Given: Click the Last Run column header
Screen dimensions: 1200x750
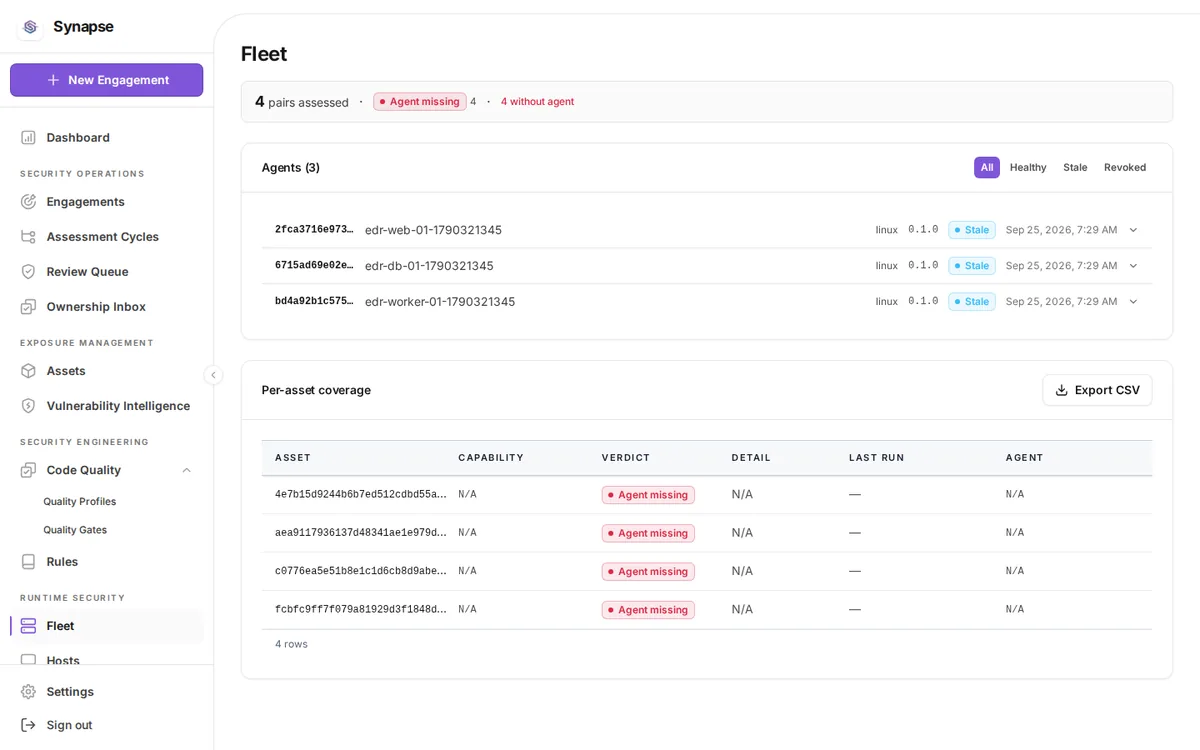Looking at the screenshot, I should click(877, 458).
